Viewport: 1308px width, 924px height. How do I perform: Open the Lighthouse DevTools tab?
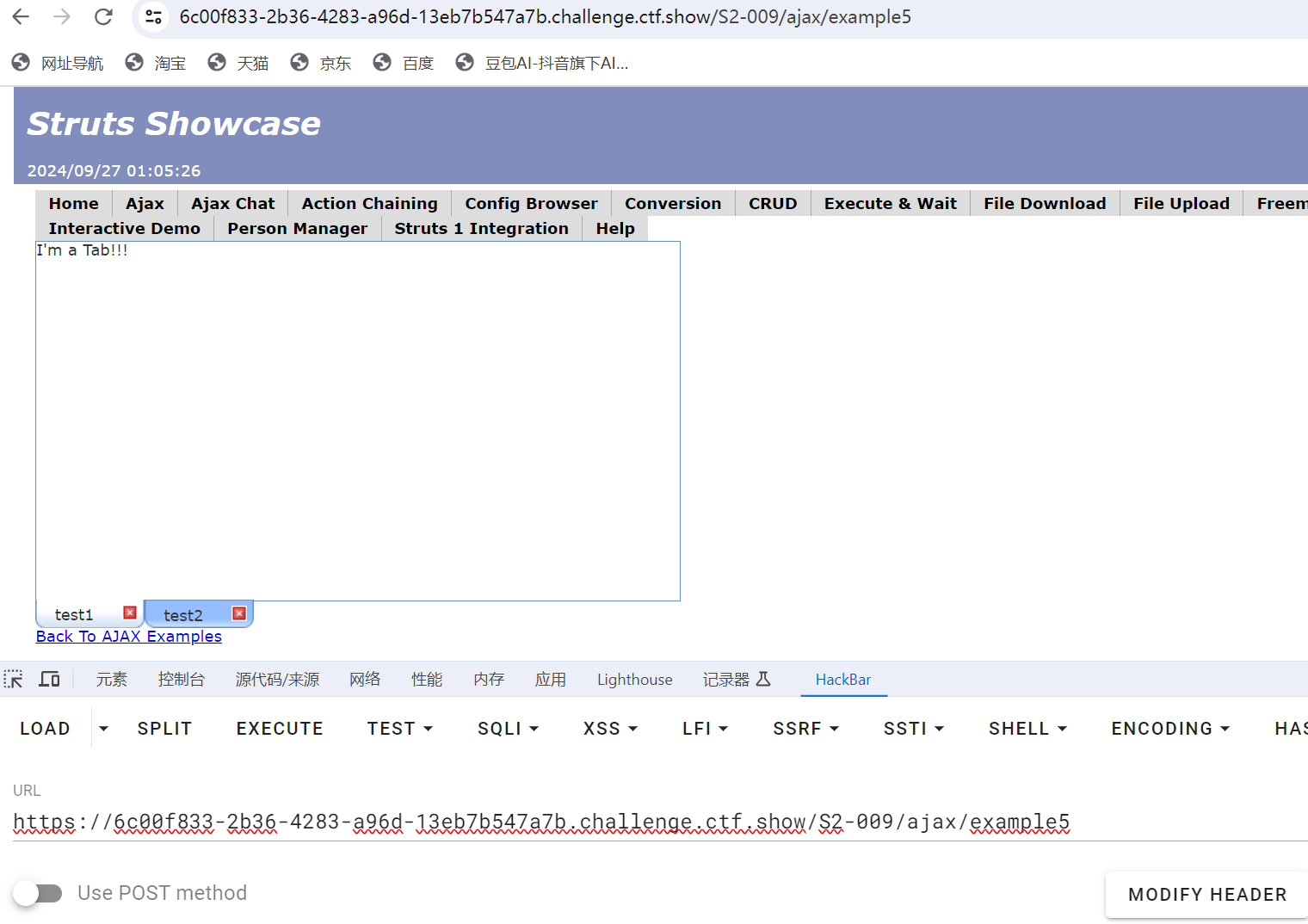pyautogui.click(x=635, y=680)
